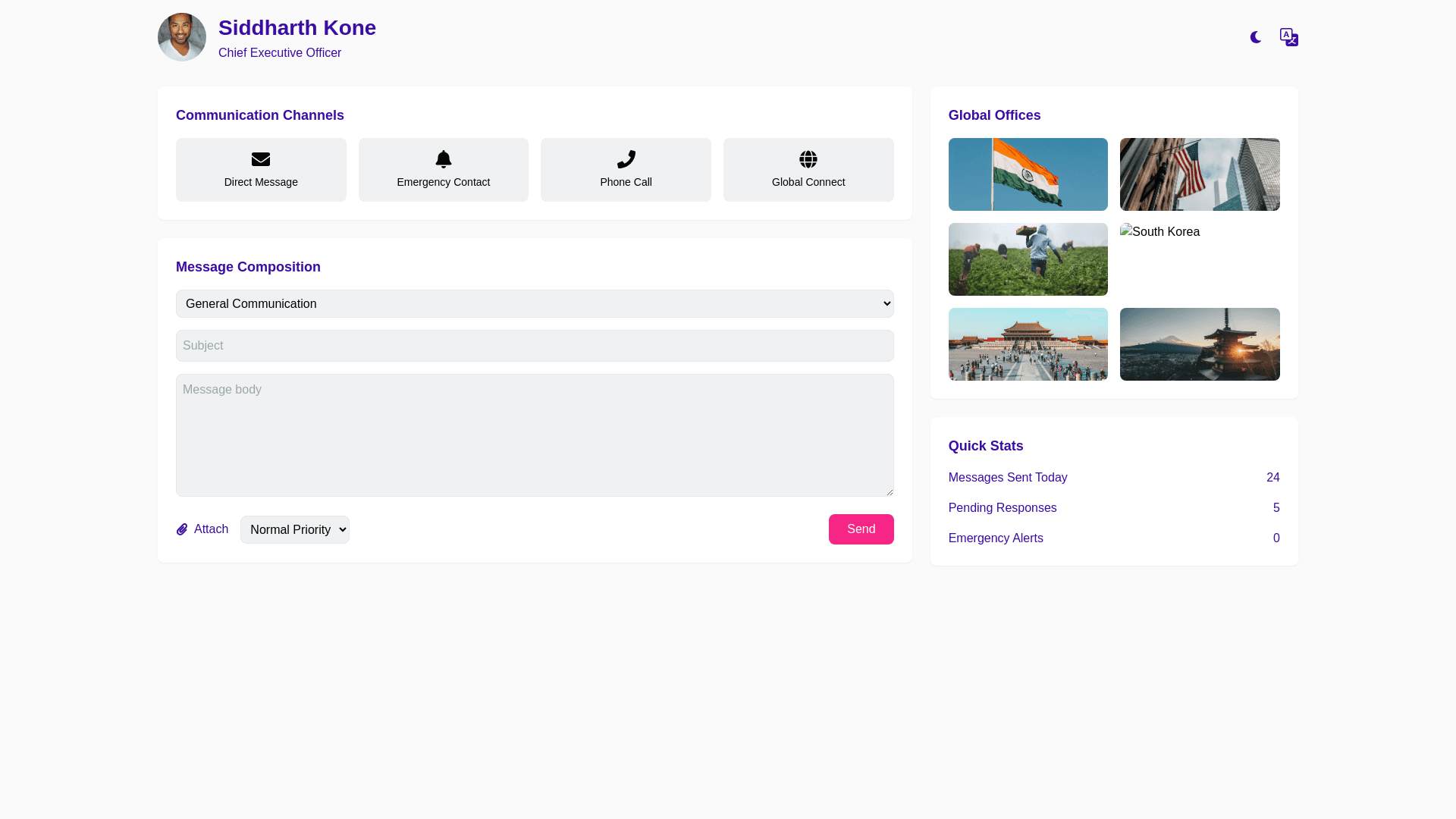This screenshot has width=1456, height=819.
Task: Click the Attach link text
Action: [x=211, y=529]
